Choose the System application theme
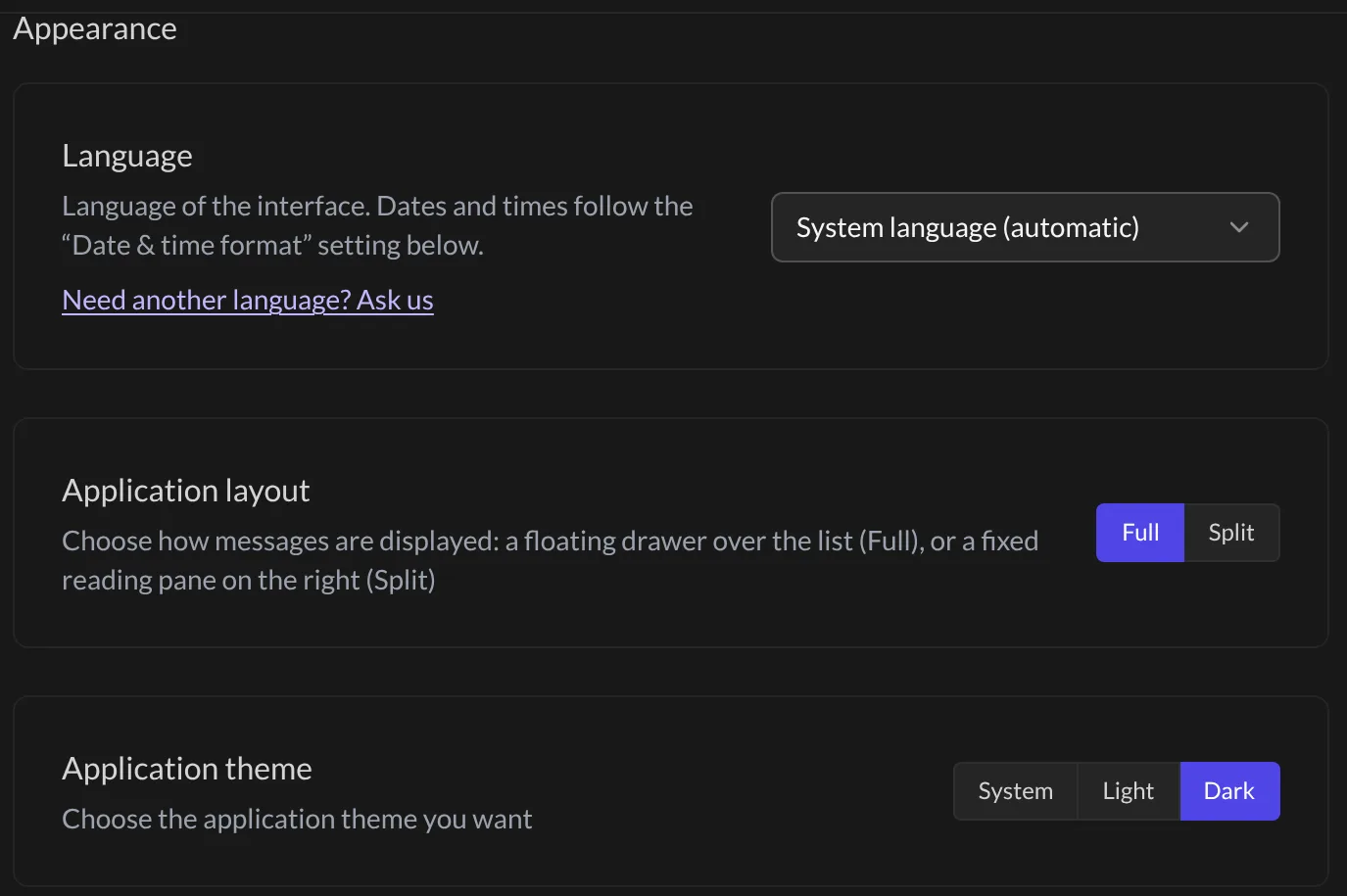The height and width of the screenshot is (896, 1347). point(1016,791)
